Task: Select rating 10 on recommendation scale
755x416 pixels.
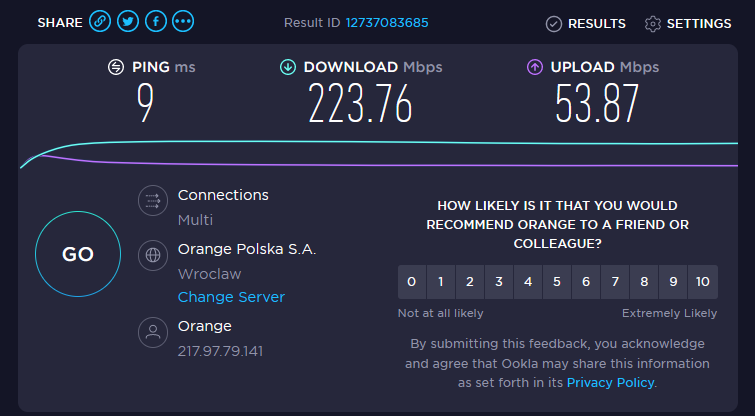Action: (x=703, y=282)
